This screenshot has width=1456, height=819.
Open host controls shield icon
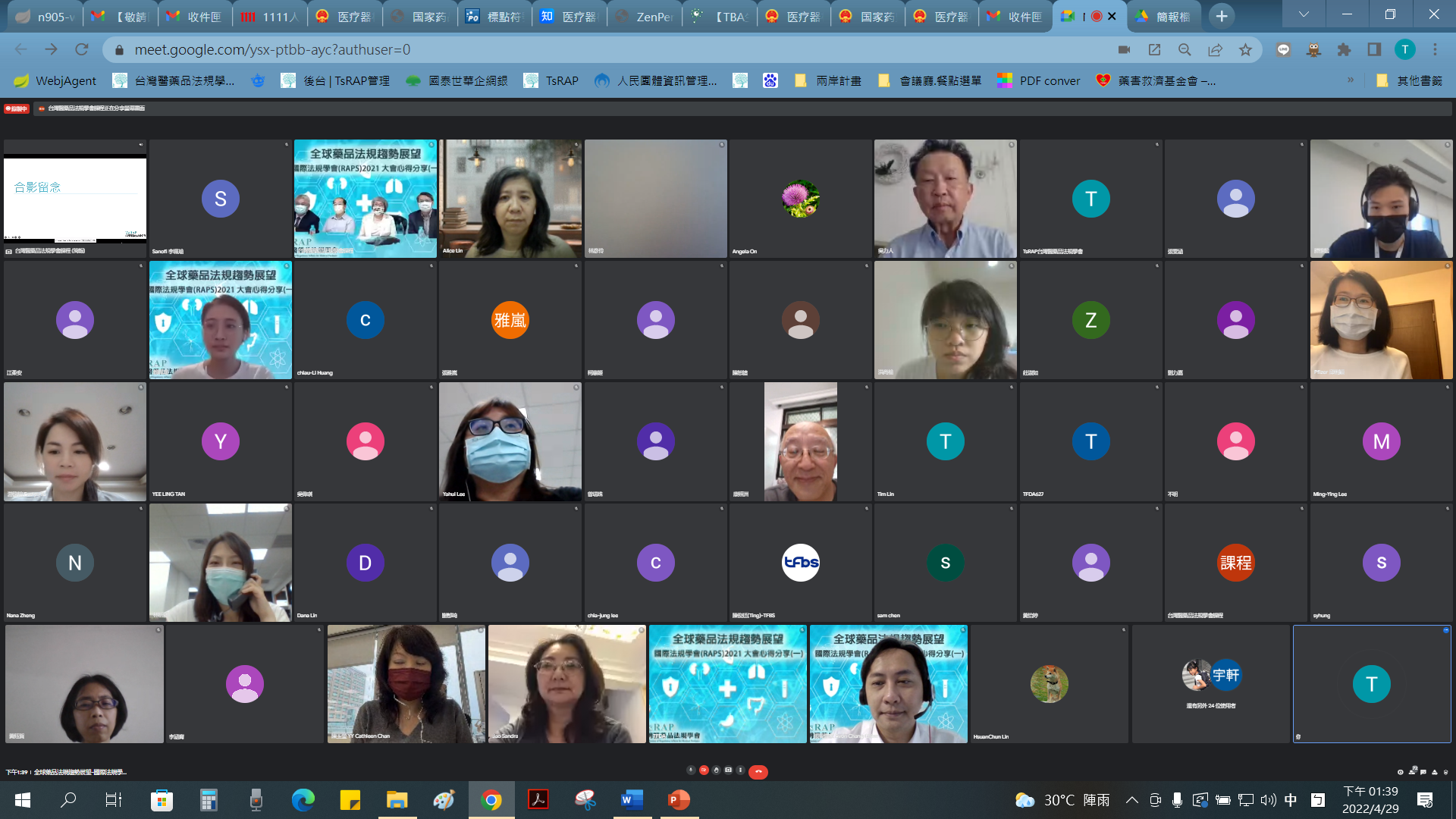1445,772
